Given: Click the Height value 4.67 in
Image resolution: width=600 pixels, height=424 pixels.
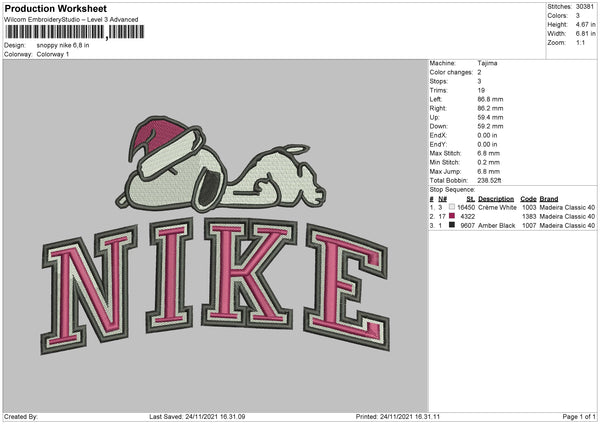Looking at the screenshot, I should (585, 24).
